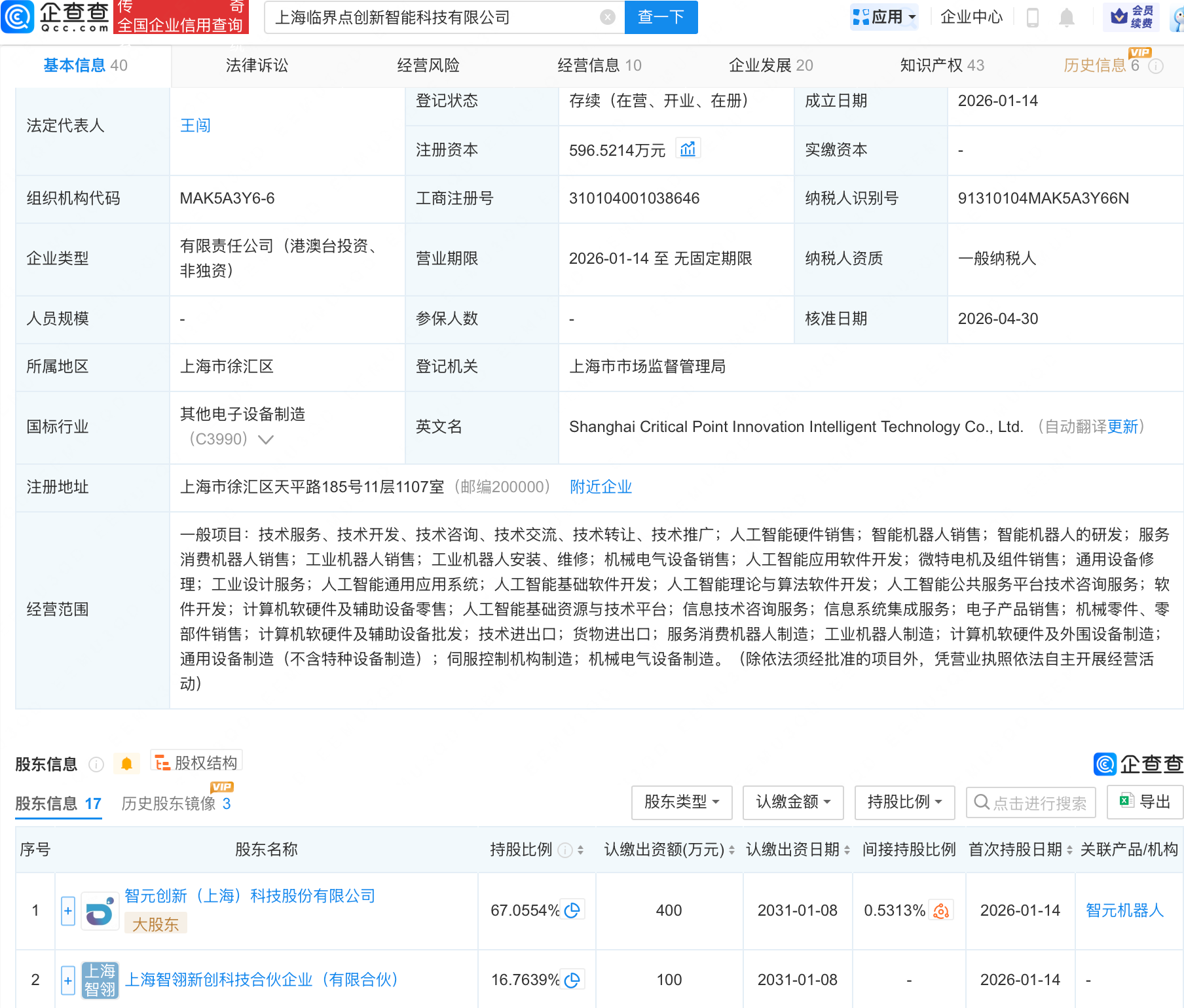Sort by 认缴出资额 column arrows
1184x1008 pixels.
pyautogui.click(x=731, y=850)
